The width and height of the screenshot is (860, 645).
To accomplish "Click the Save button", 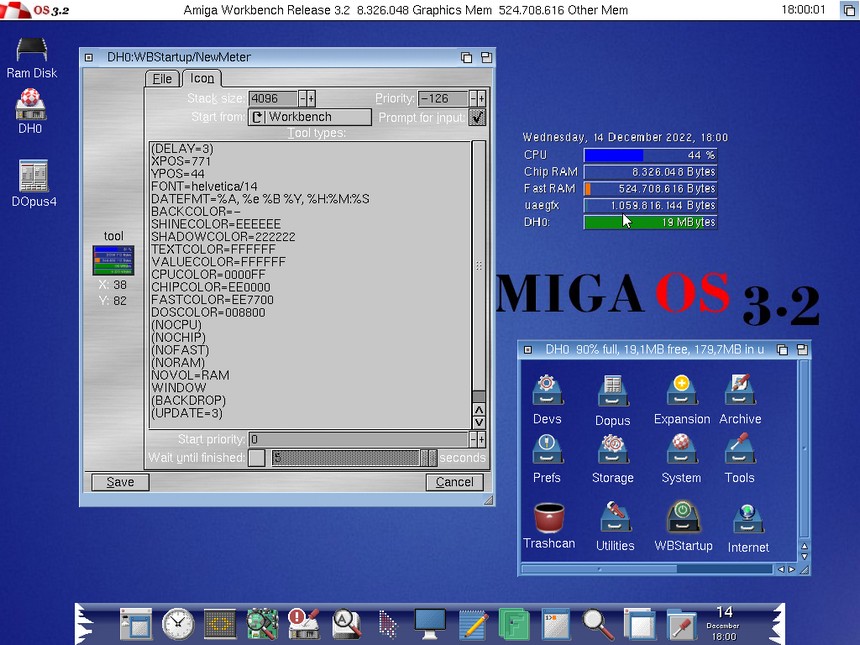I will tap(120, 482).
